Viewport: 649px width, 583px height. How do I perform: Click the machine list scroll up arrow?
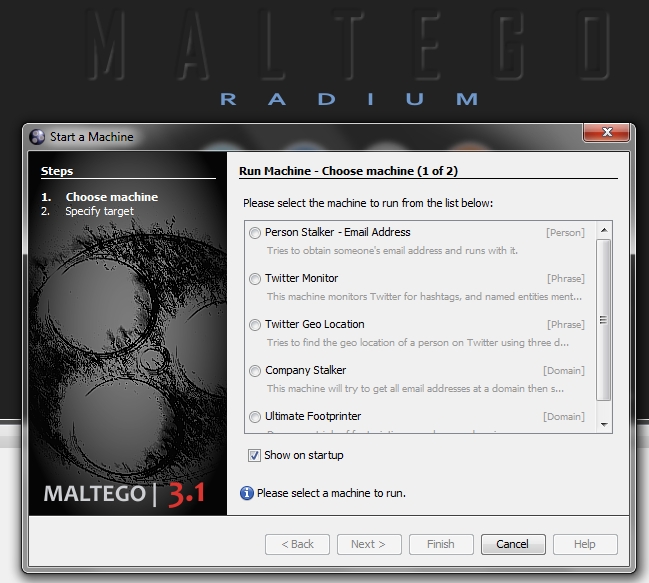click(x=603, y=232)
